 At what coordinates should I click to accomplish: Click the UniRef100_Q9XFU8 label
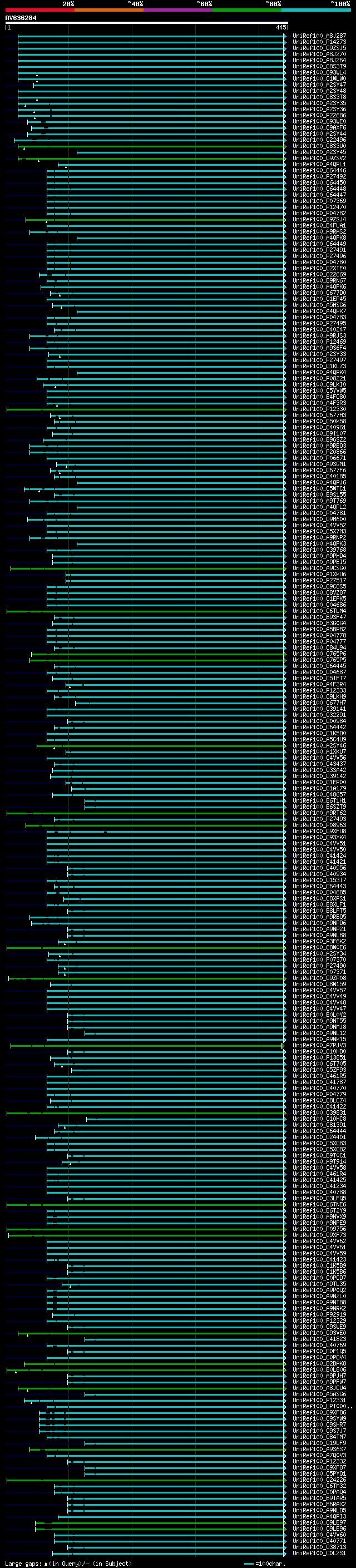pyautogui.click(x=319, y=832)
